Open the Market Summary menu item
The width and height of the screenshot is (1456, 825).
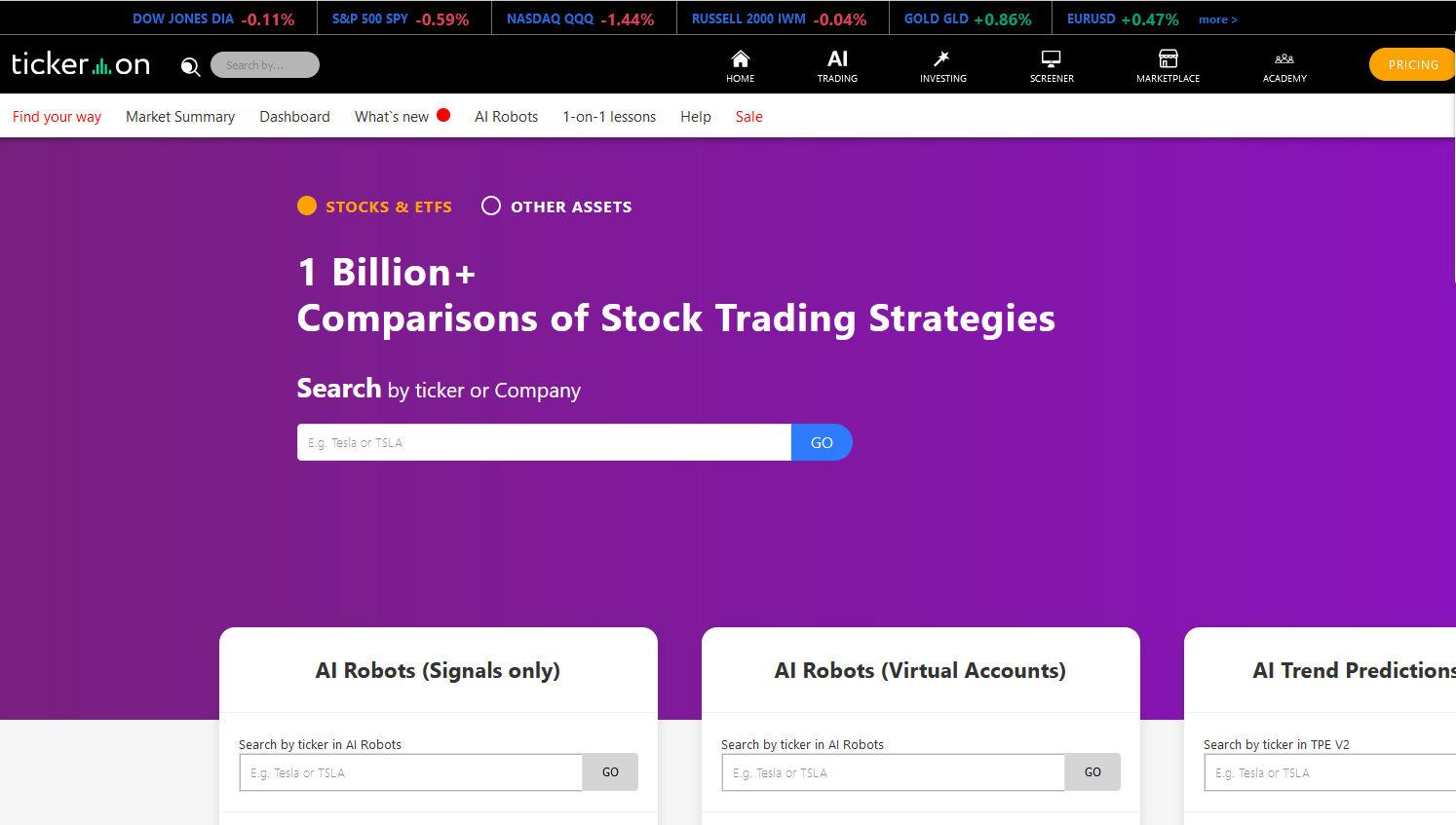(180, 116)
